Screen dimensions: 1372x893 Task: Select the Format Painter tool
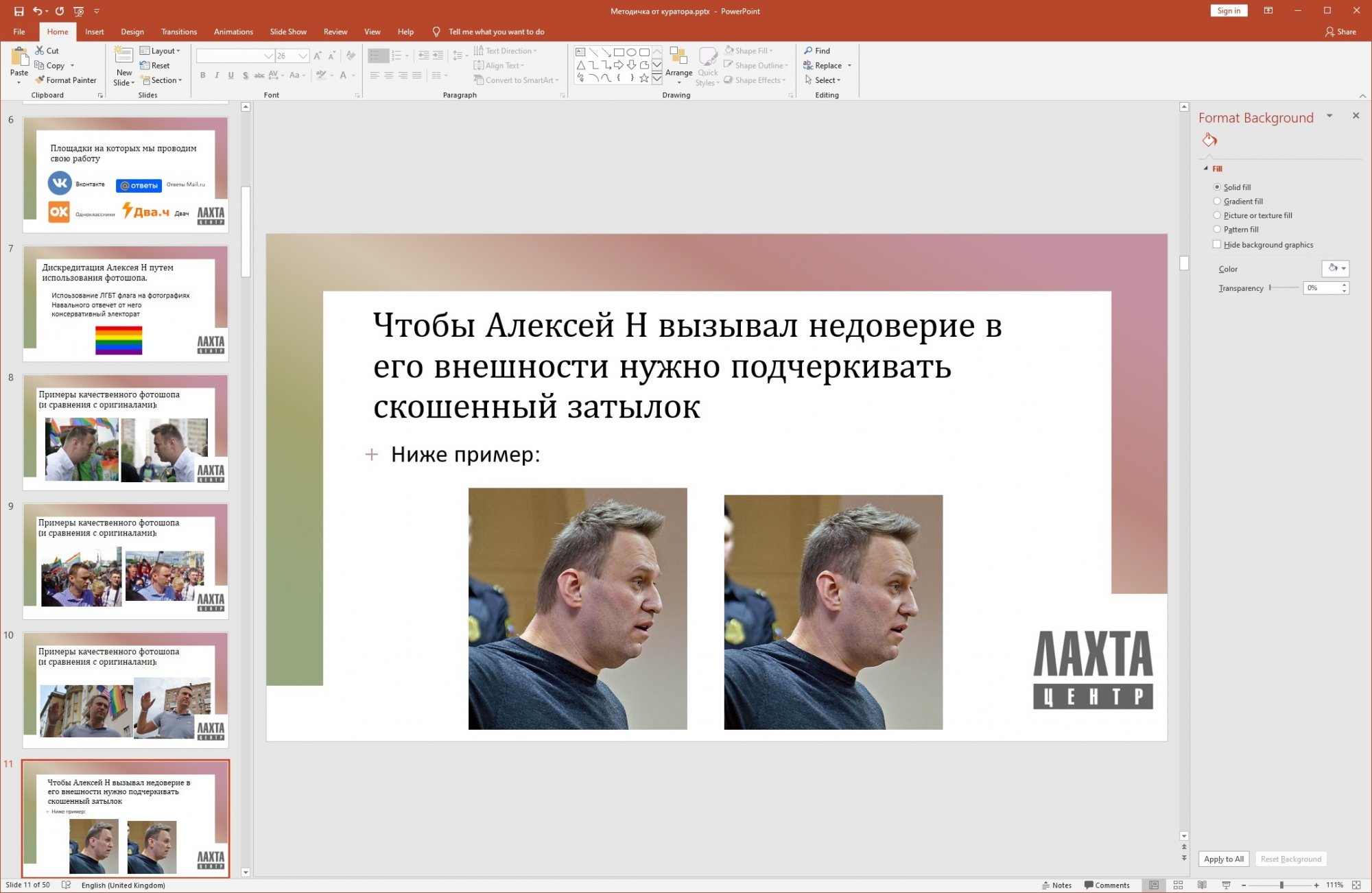coord(66,80)
